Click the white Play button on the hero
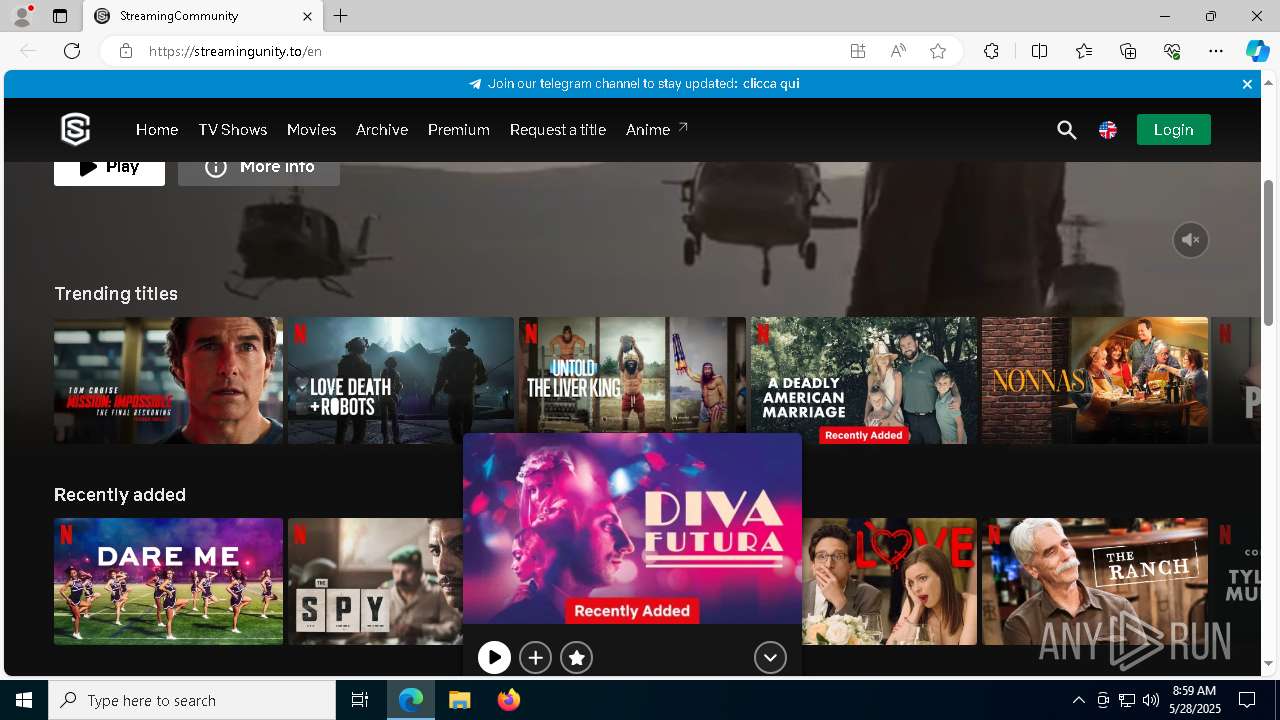Image resolution: width=1280 pixels, height=720 pixels. click(109, 171)
